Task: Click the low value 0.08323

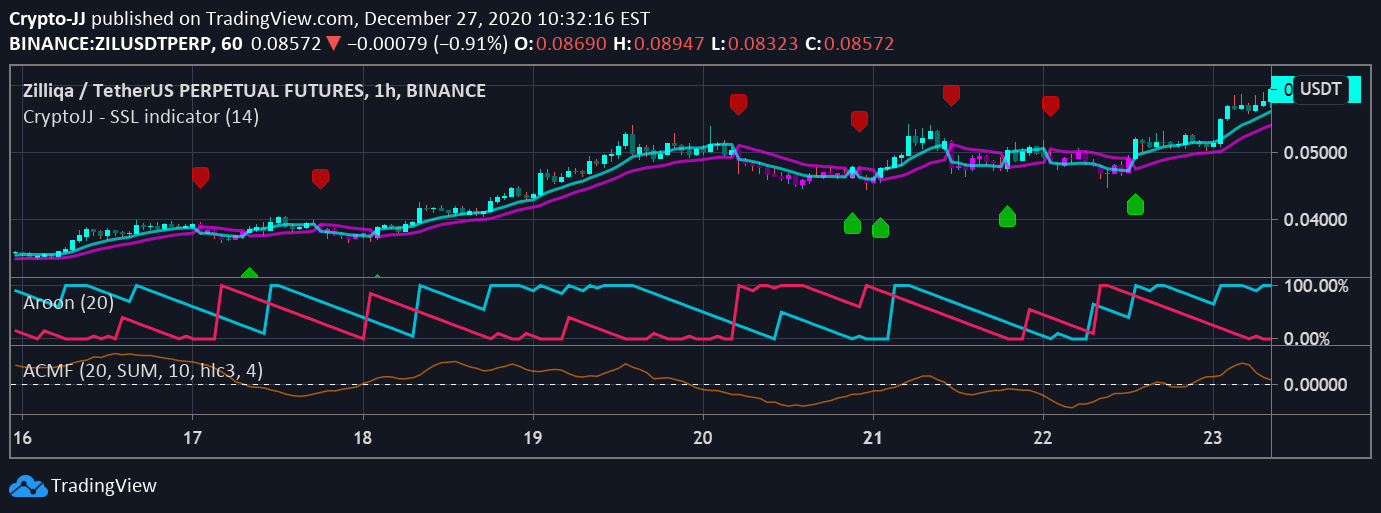Action: (x=761, y=43)
